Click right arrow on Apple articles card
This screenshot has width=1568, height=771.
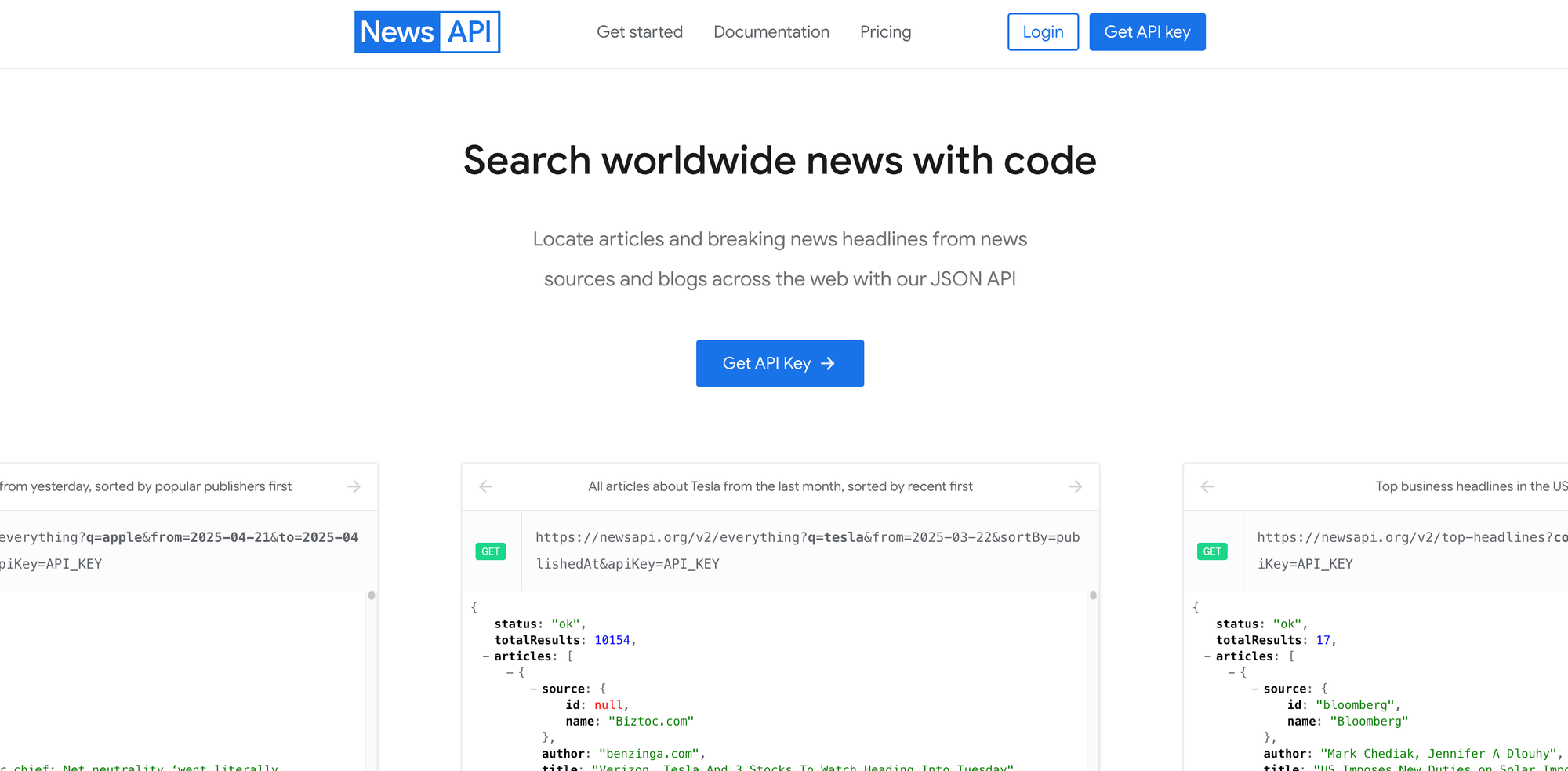click(353, 486)
